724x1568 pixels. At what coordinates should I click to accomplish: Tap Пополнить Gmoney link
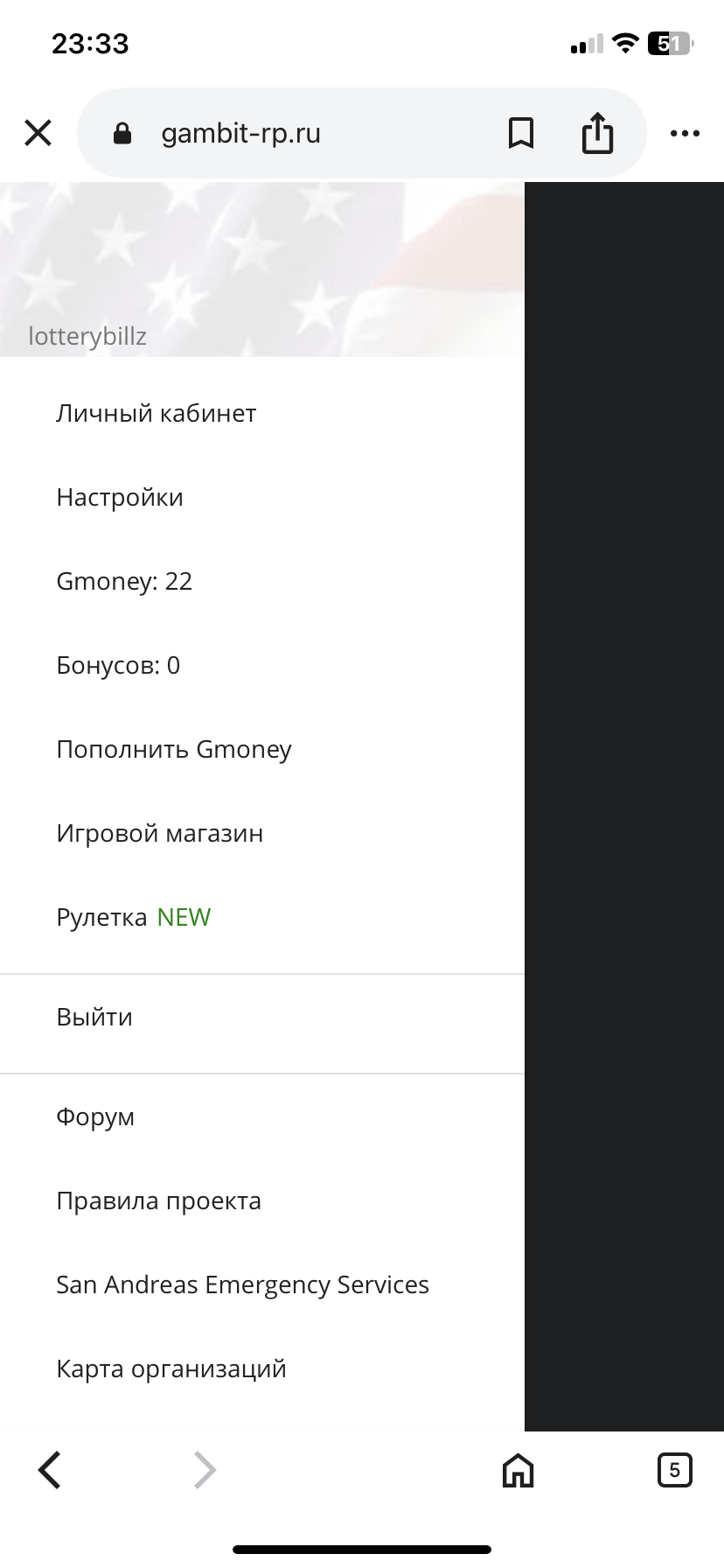click(174, 749)
